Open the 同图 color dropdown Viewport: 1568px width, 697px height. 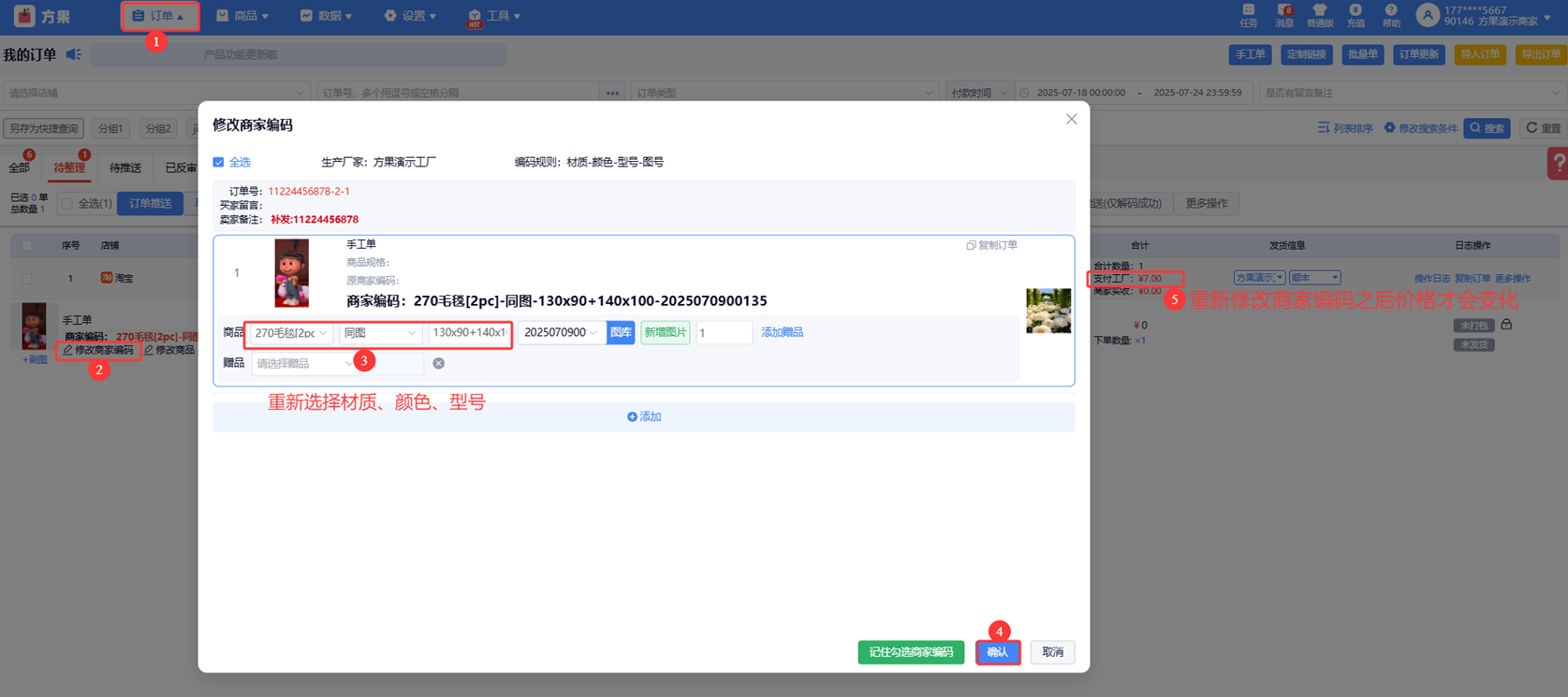point(379,332)
